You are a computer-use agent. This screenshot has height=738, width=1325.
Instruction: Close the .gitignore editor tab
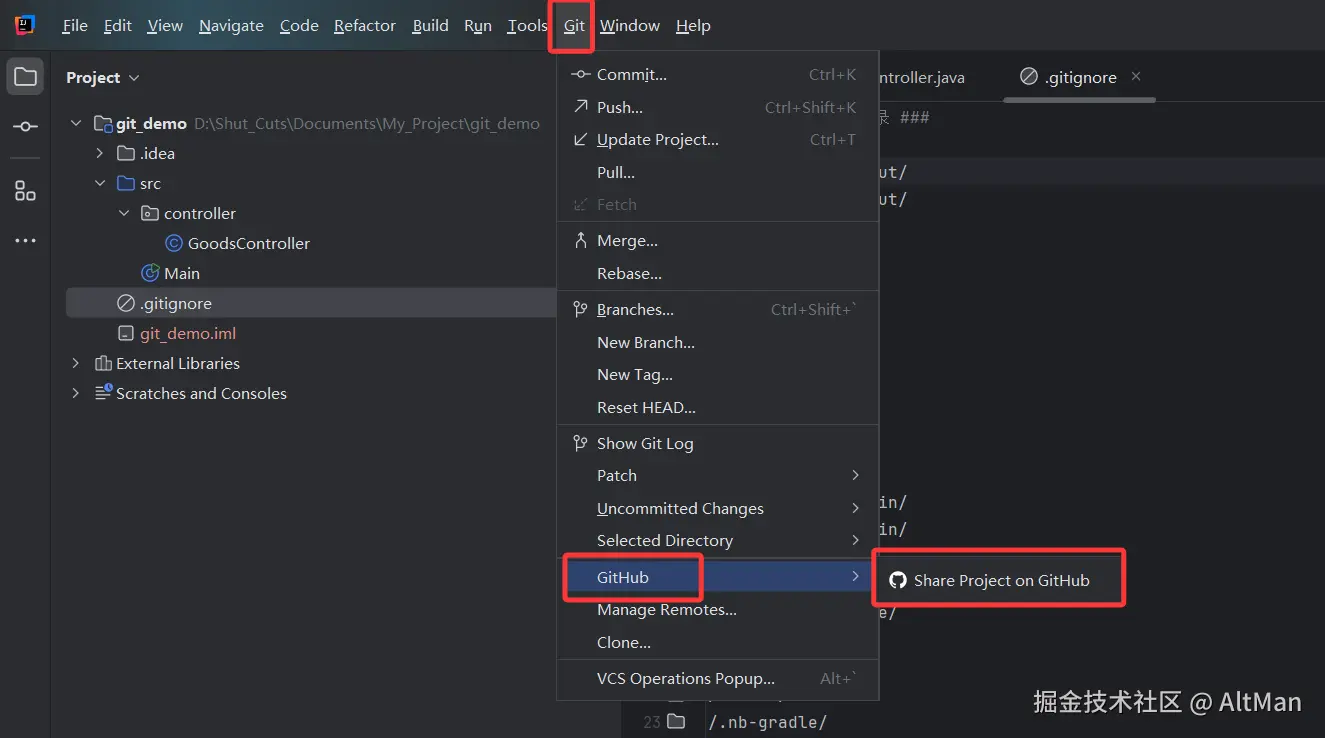click(x=1136, y=76)
